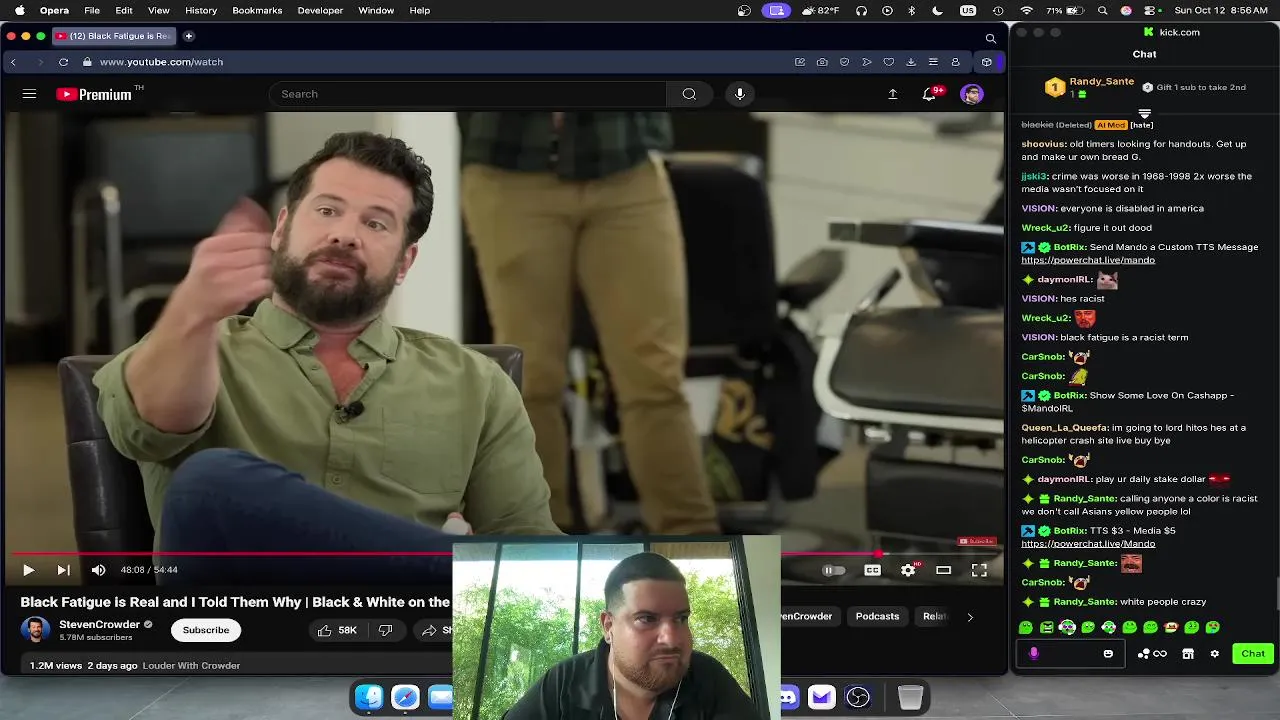Play the video with the play button
1280x720 pixels.
28,570
